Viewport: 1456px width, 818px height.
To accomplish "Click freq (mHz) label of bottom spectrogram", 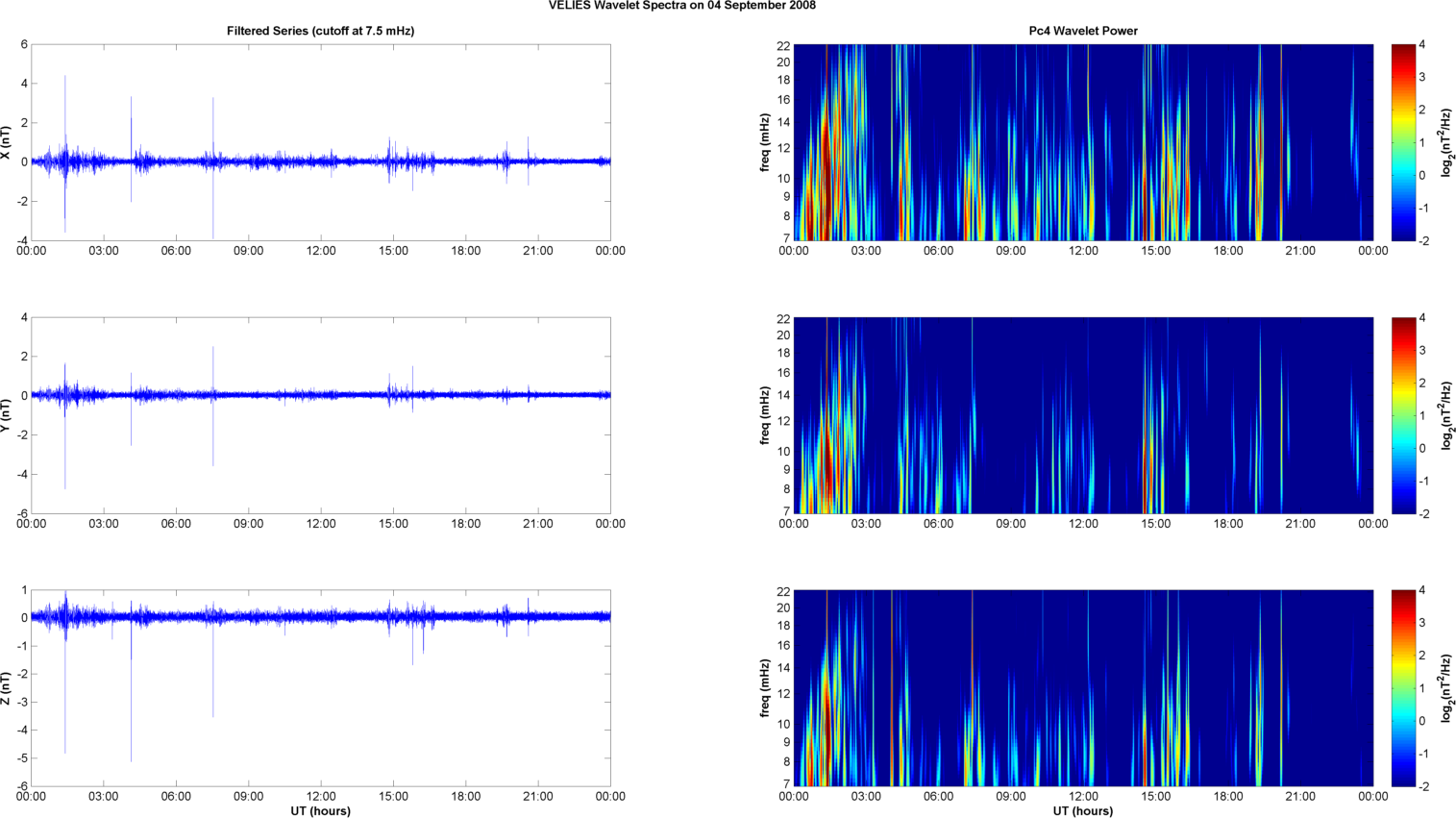I will (x=765, y=688).
